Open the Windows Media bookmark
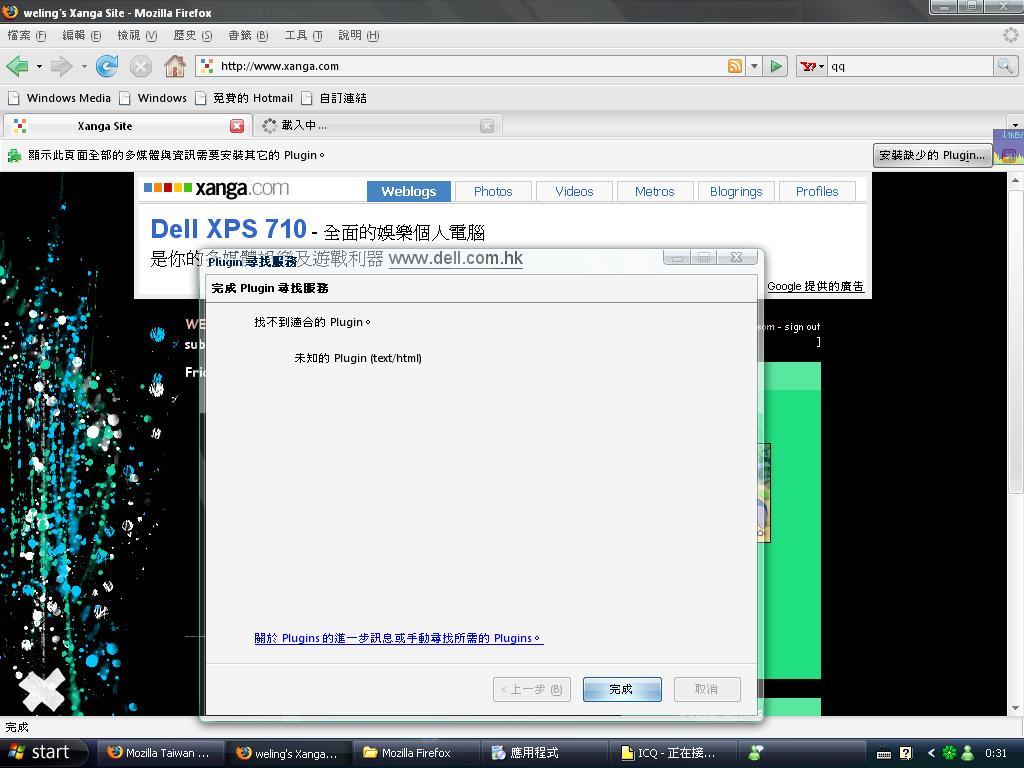The image size is (1024, 768). [60, 98]
